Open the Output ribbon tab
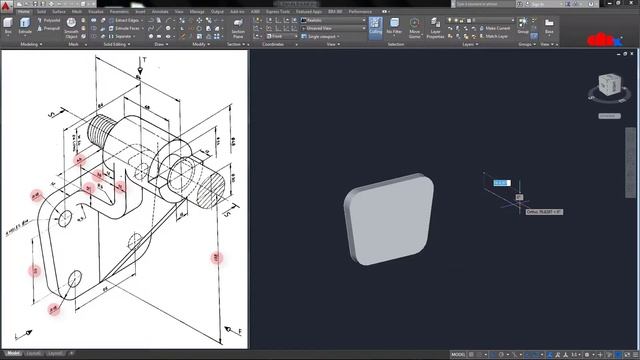Viewport: 640px width, 360px height. [217, 11]
